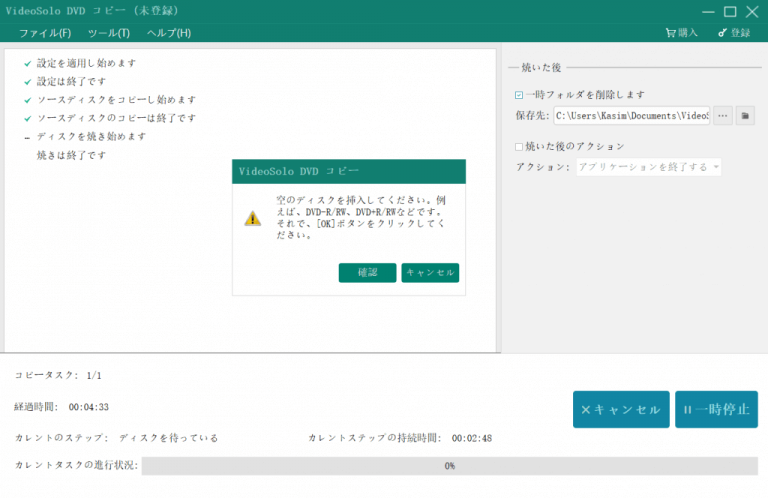Open the ヘルプ(H) menu
The image size is (768, 498).
[x=169, y=33]
